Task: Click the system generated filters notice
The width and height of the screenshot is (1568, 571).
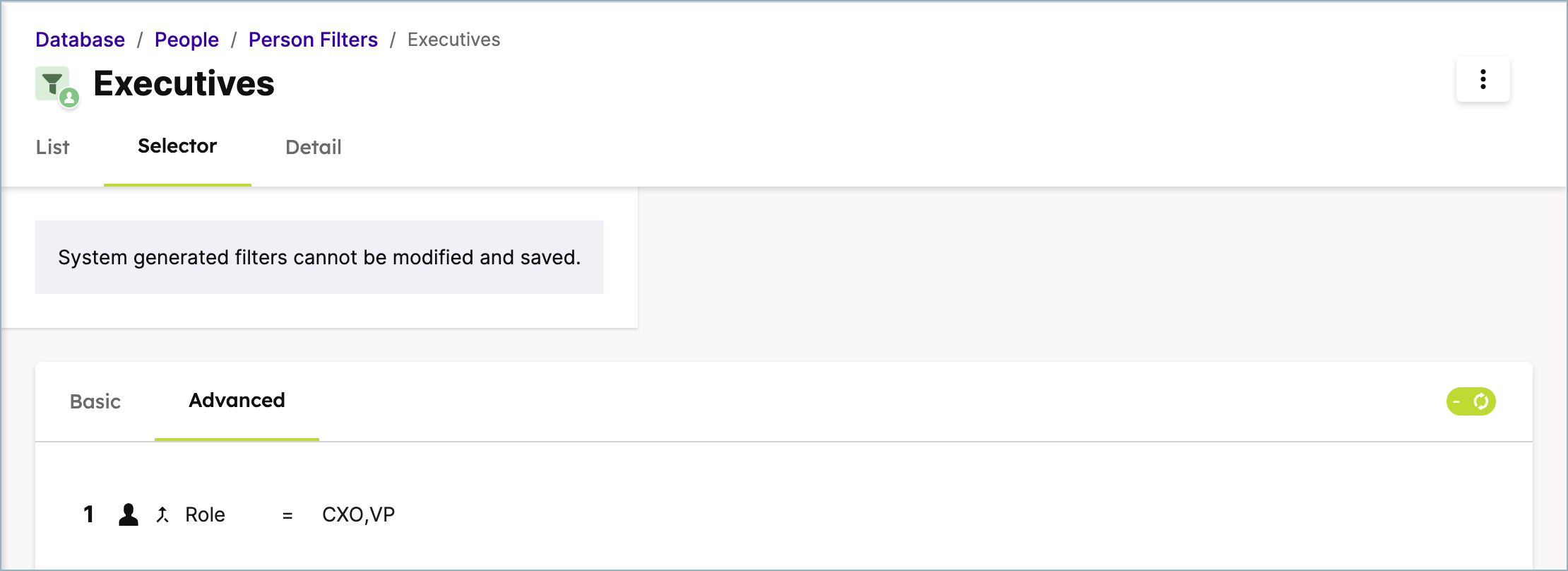Action: pyautogui.click(x=319, y=257)
